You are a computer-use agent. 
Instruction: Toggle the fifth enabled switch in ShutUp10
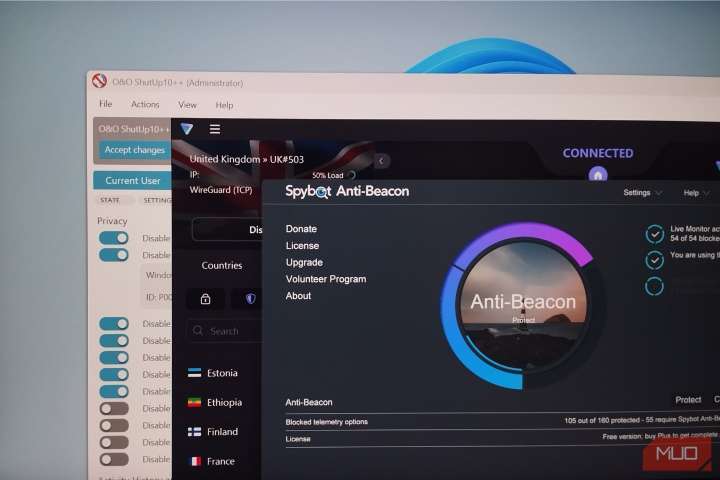[x=114, y=358]
